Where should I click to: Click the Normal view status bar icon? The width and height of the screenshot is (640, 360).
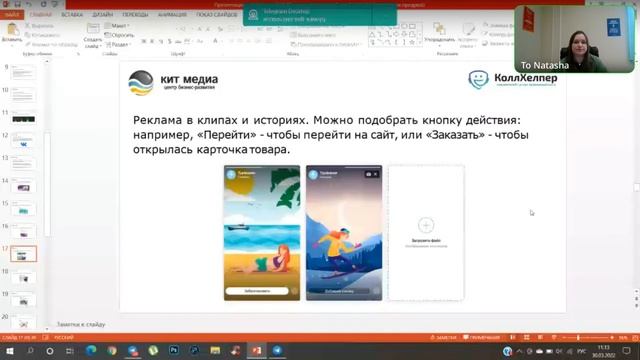(513, 338)
